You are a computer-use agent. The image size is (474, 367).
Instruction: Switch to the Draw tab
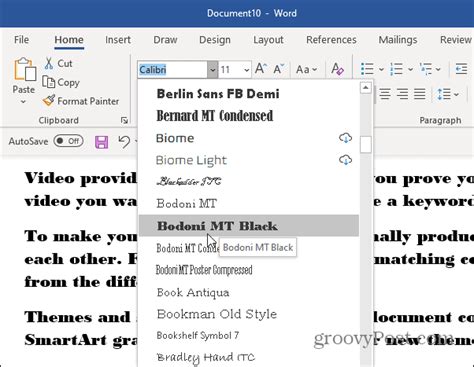(165, 40)
